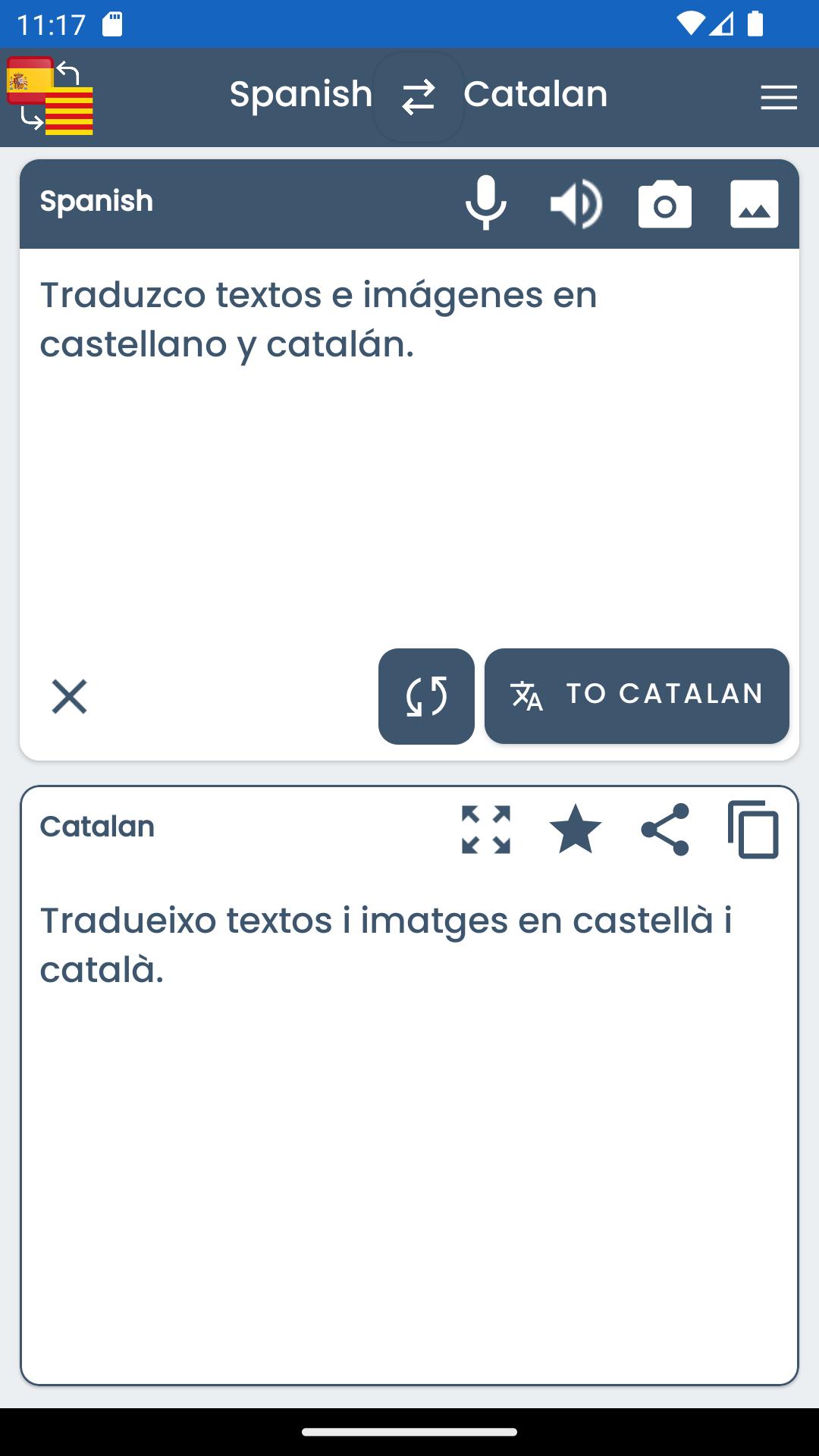Play Spanish text with speaker icon
This screenshot has width=819, height=1456.
coord(576,203)
